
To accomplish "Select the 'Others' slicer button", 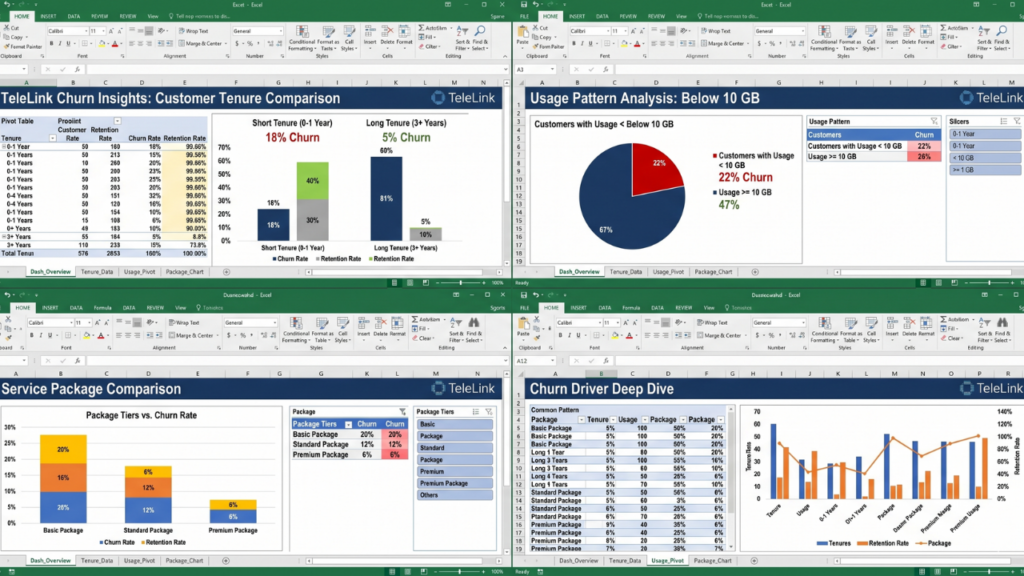I will pos(455,495).
